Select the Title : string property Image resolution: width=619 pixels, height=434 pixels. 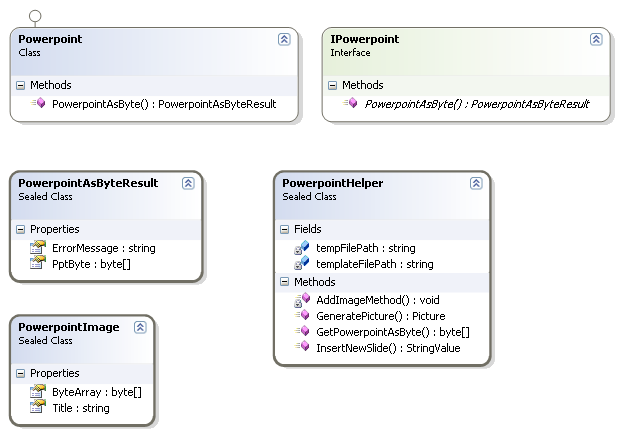pos(81,408)
